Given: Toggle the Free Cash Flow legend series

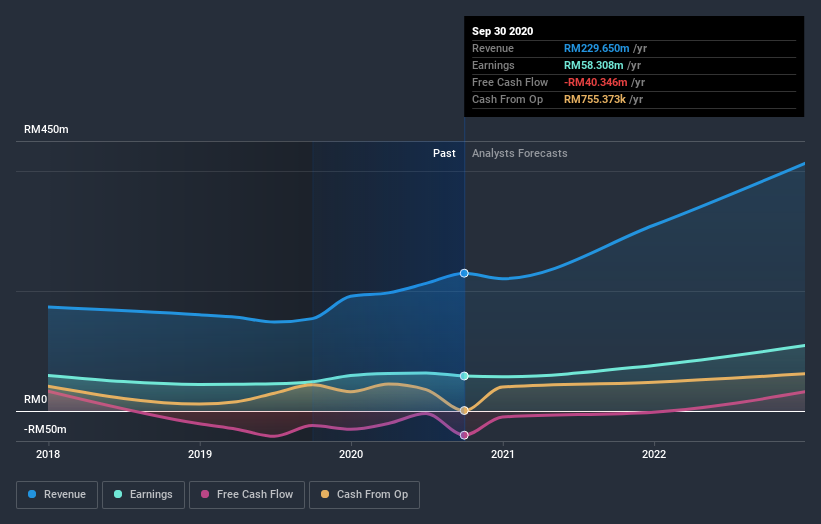Looking at the screenshot, I should coord(247,495).
